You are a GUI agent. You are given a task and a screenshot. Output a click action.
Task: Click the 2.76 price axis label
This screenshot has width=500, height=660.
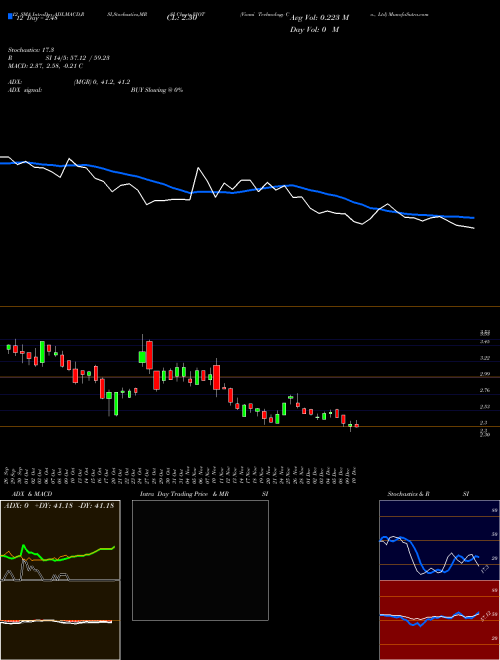click(484, 391)
